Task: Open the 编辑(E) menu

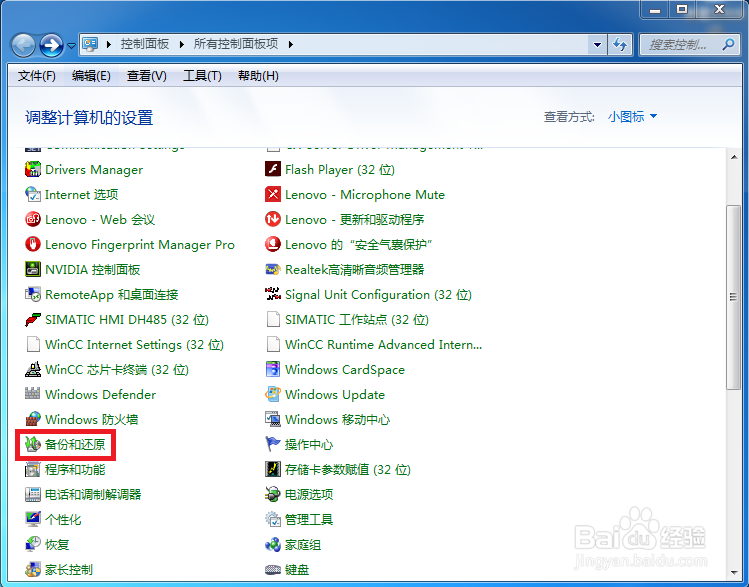Action: tap(91, 75)
